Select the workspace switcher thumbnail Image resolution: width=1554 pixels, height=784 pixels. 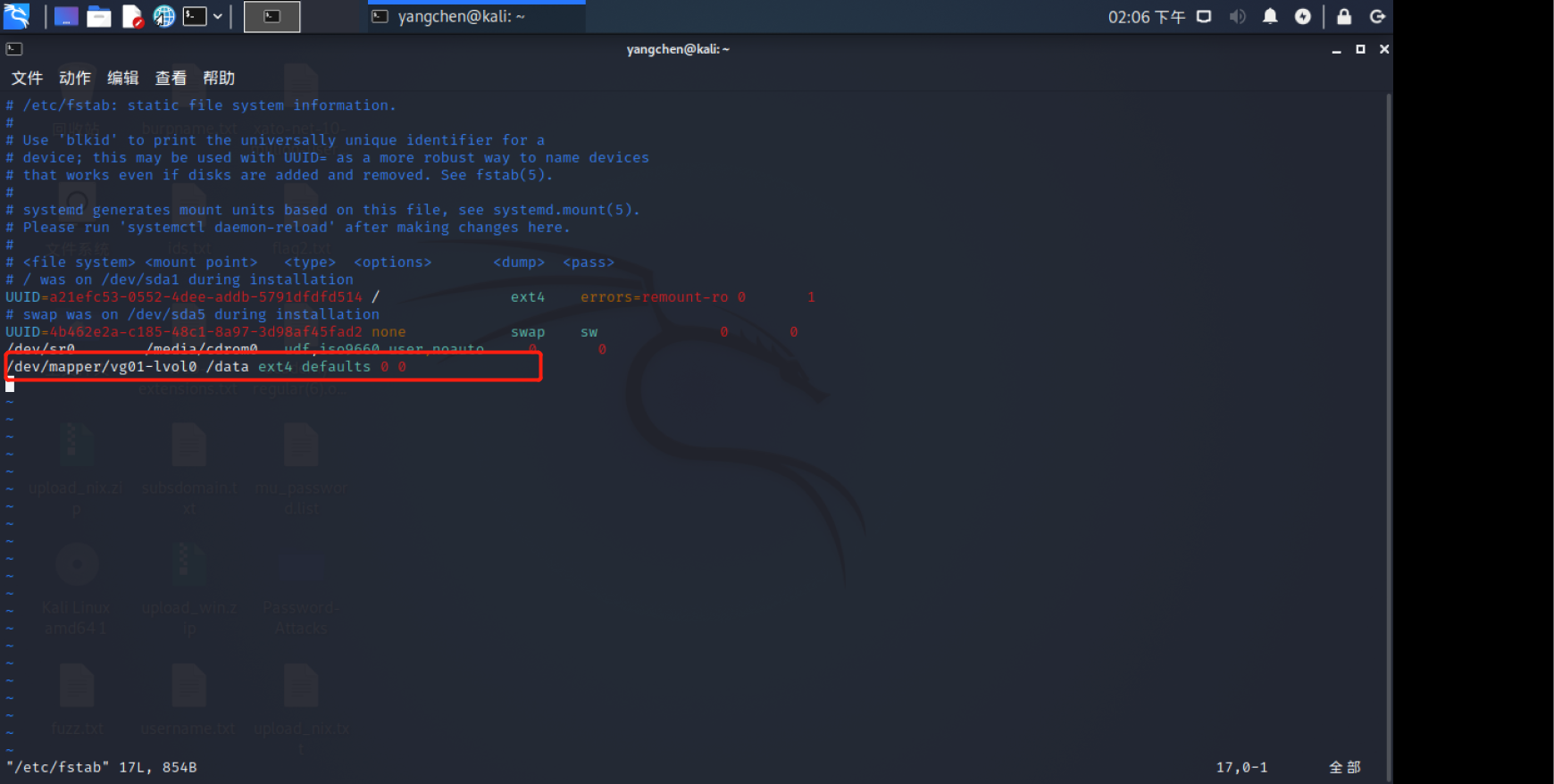(x=272, y=16)
